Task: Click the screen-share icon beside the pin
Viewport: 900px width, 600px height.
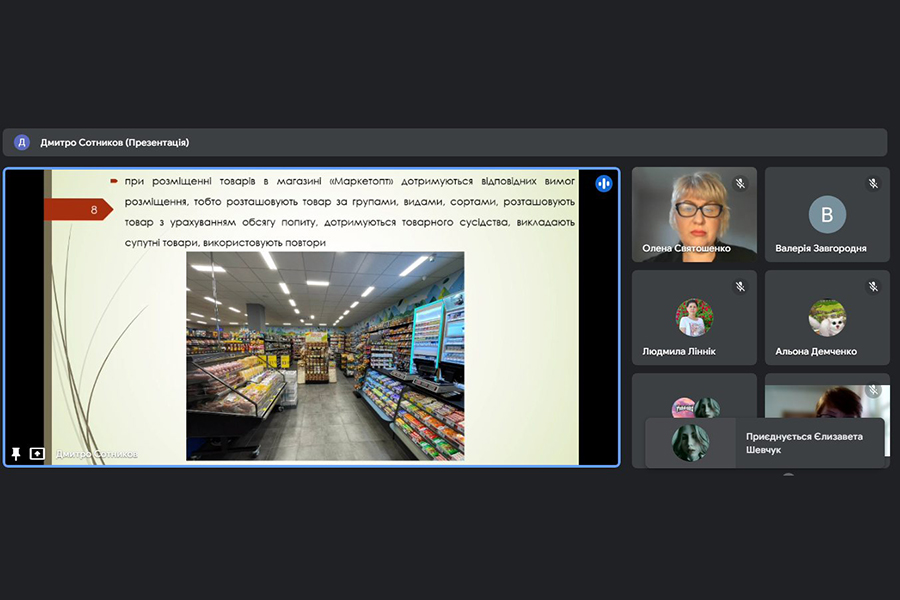Action: (37, 454)
